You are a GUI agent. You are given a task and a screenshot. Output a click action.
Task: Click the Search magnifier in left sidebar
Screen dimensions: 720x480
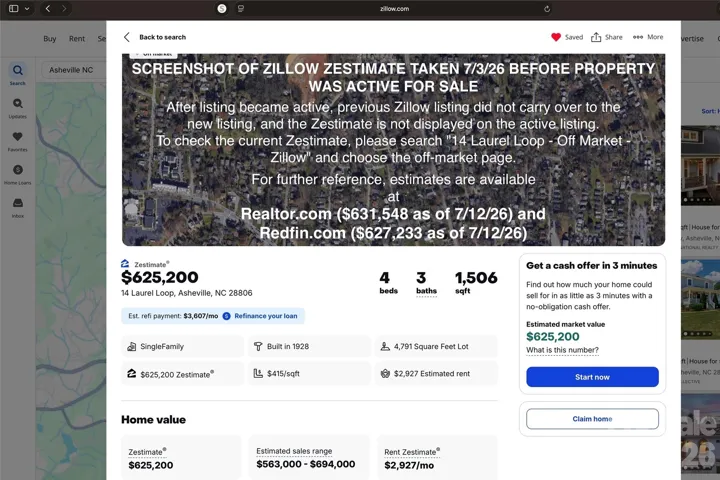[17, 70]
